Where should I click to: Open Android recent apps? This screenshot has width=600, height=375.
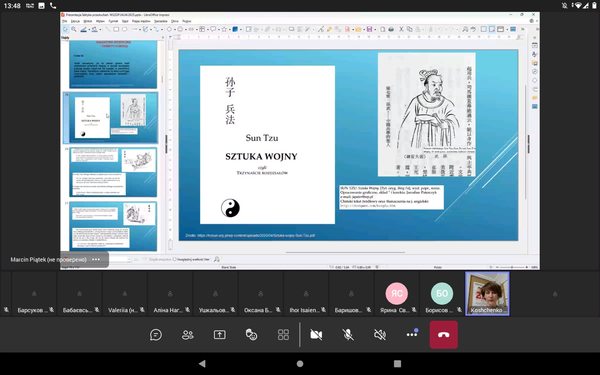398,364
